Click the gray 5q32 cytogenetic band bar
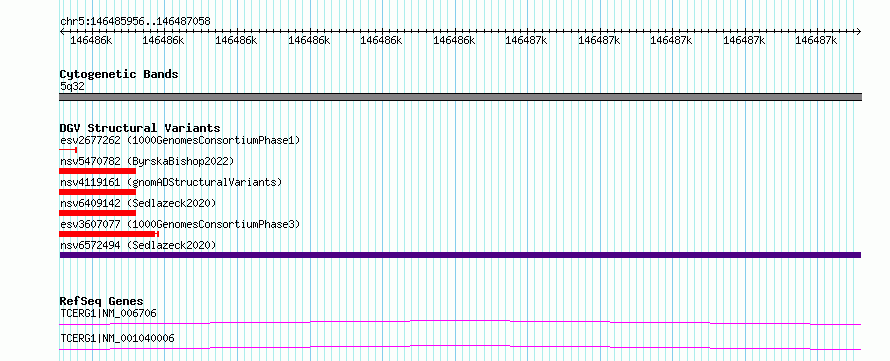Viewport: 890px width, 361px height. click(x=460, y=97)
